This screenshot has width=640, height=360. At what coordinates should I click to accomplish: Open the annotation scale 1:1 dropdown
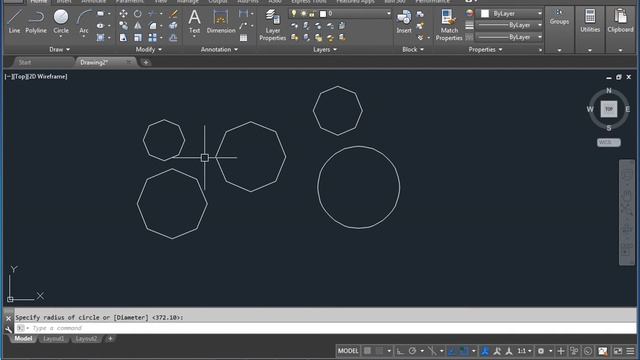[x=524, y=351]
